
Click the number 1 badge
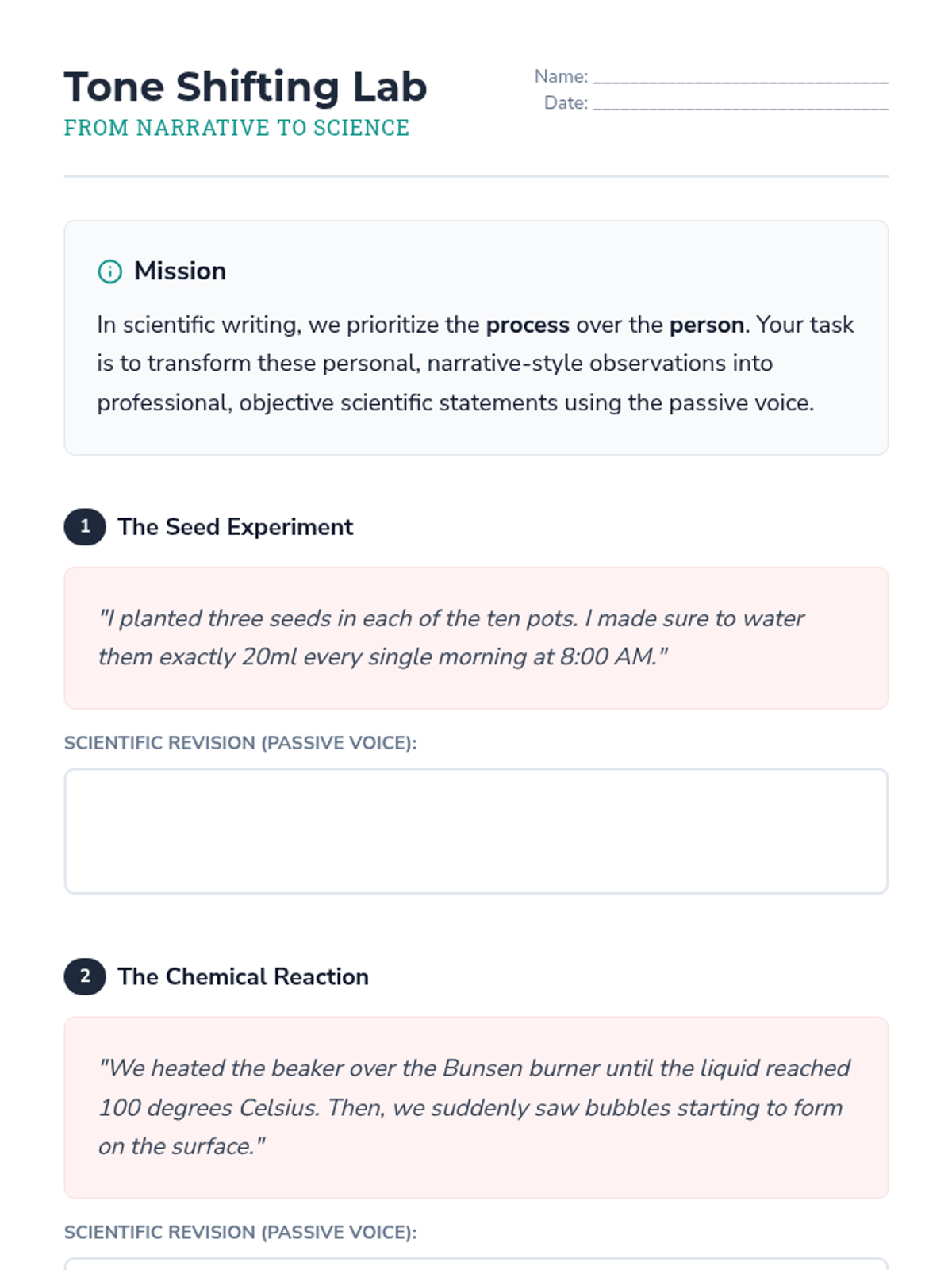tap(85, 526)
